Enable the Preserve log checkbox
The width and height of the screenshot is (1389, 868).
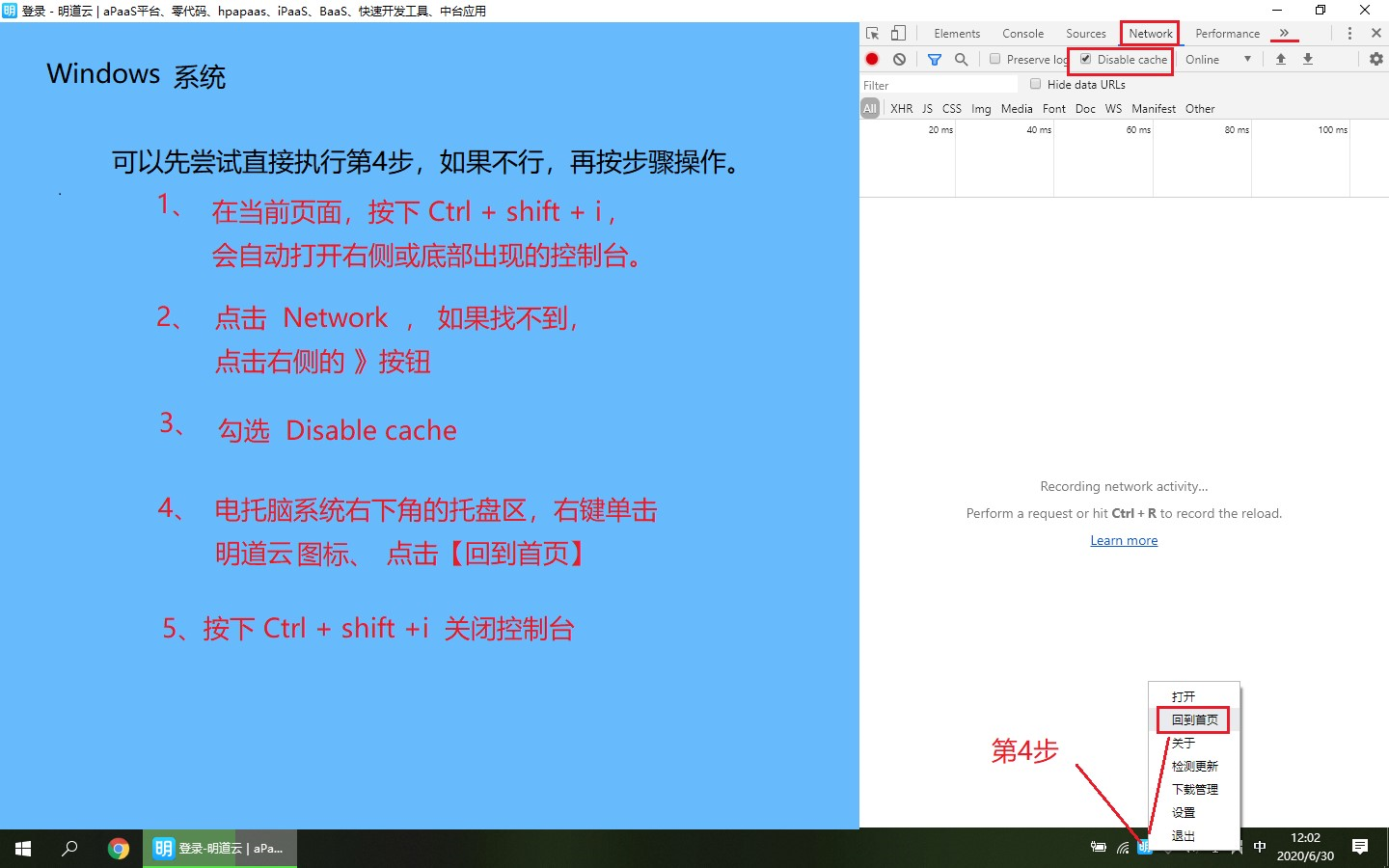tap(995, 59)
